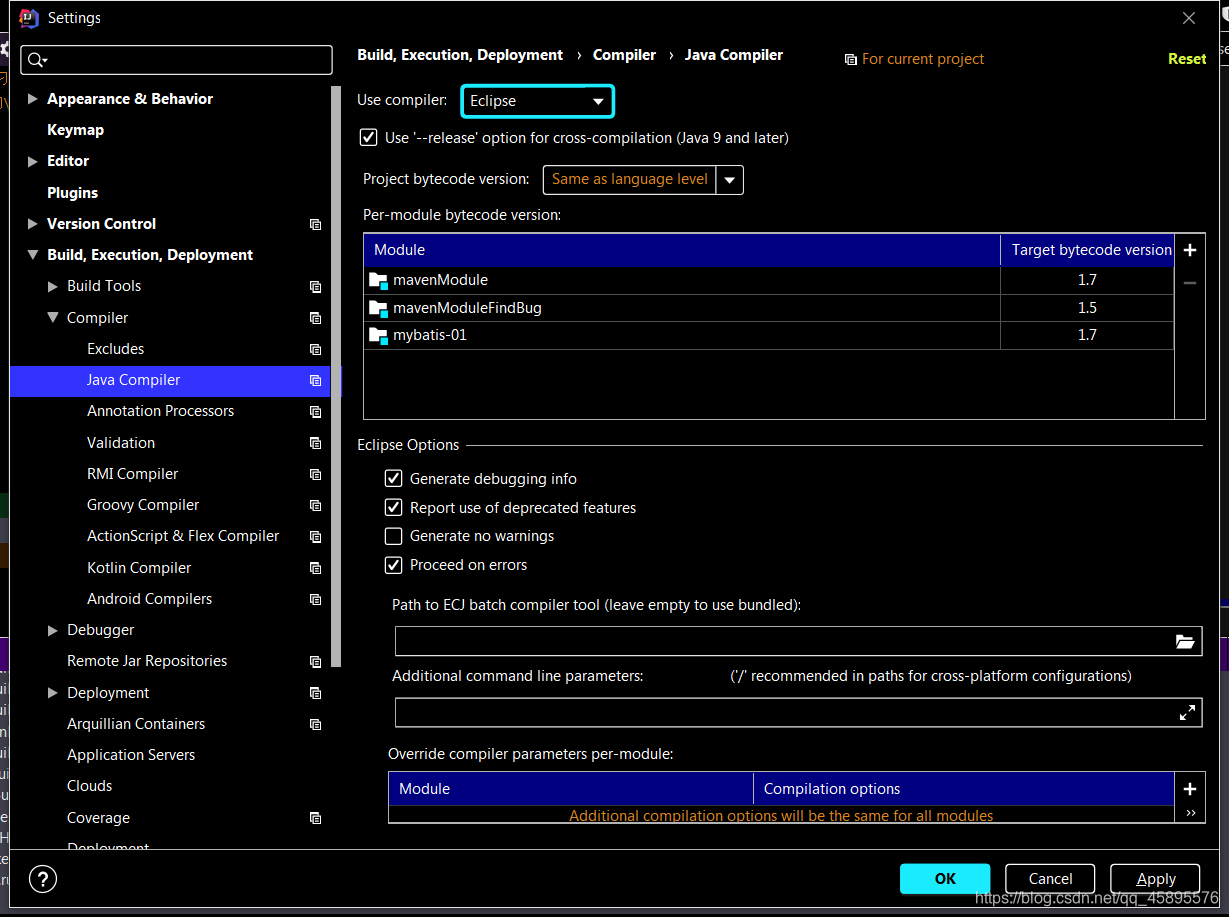Viewport: 1229px width, 917px height.
Task: Collapse the Compiler tree node
Action: (x=53, y=318)
